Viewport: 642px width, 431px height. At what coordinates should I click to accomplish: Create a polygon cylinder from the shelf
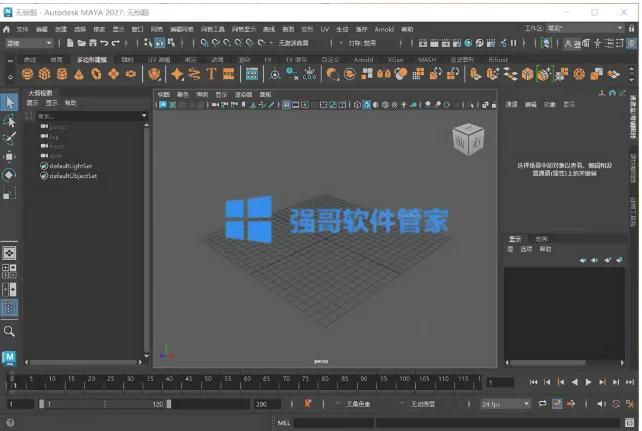(62, 74)
